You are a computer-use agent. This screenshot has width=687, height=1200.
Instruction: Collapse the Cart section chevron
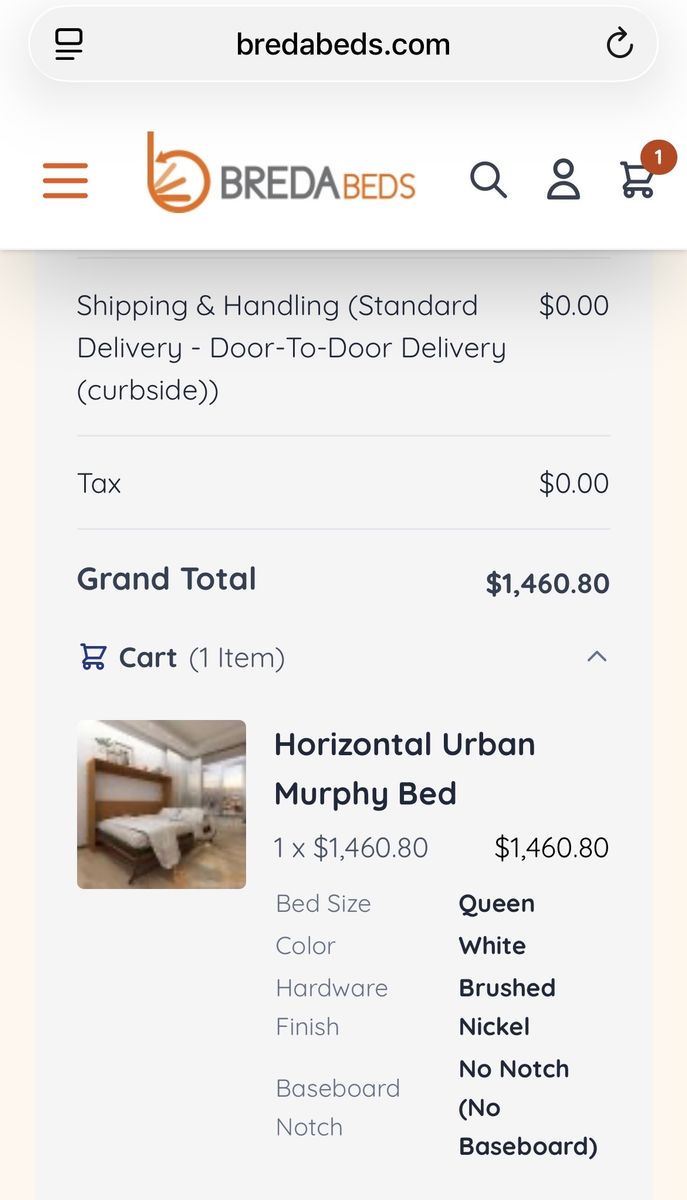(597, 657)
